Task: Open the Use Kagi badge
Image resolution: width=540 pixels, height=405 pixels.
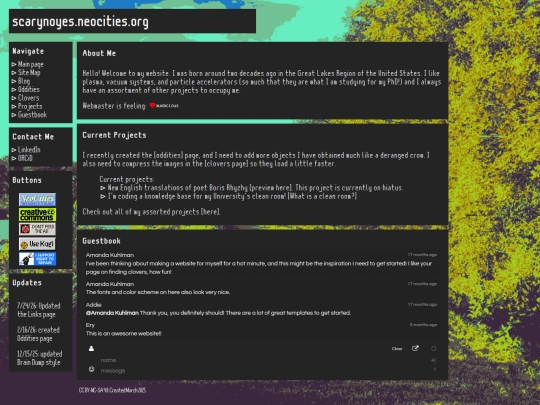Action: point(38,244)
